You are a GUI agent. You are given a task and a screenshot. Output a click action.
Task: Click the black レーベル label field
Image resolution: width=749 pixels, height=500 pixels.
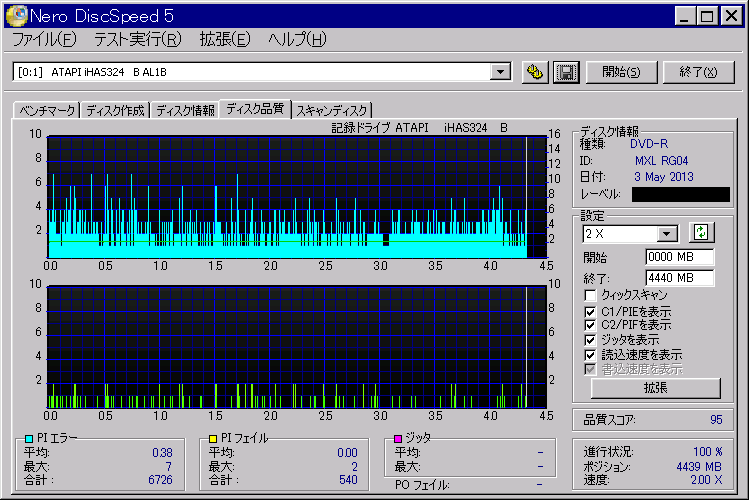tap(681, 194)
